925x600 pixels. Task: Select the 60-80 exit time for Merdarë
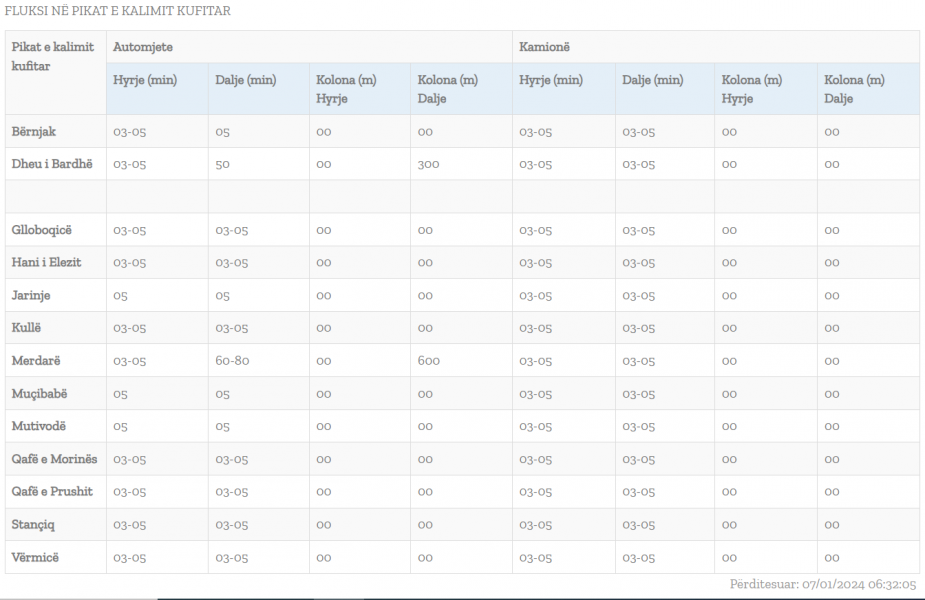pos(232,361)
